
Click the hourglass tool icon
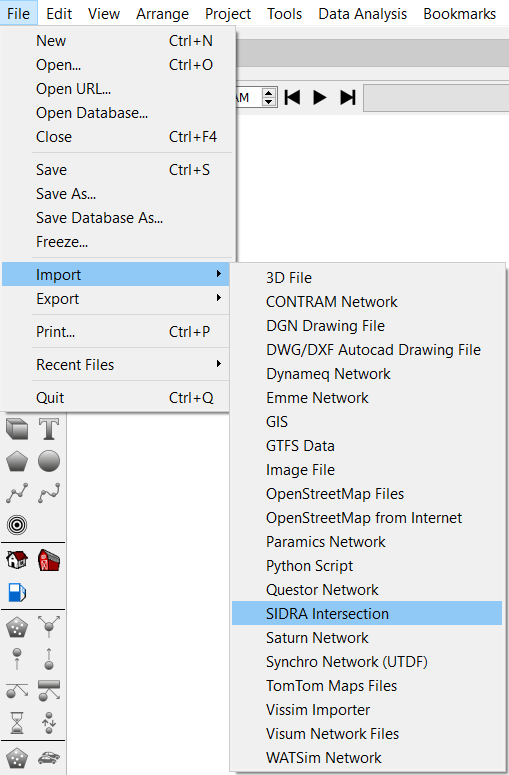point(17,723)
